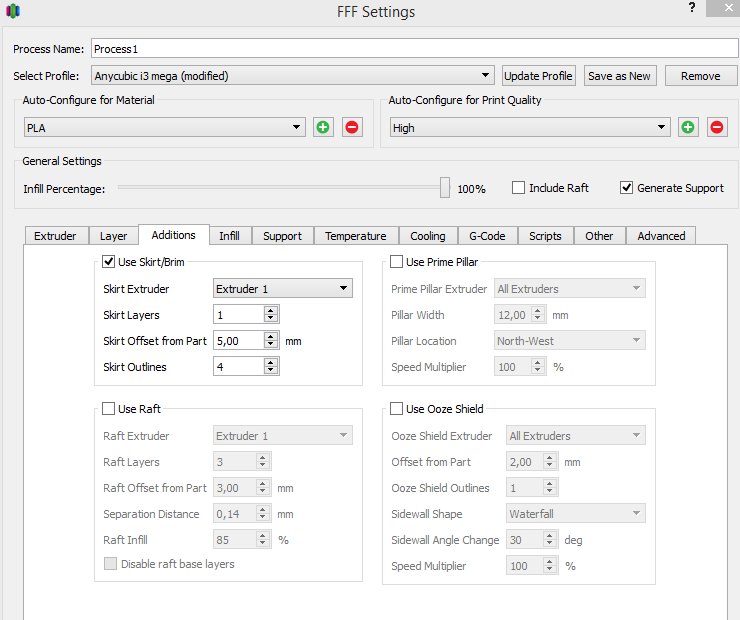The image size is (740, 620).
Task: Click the Update Profile button
Action: [538, 76]
